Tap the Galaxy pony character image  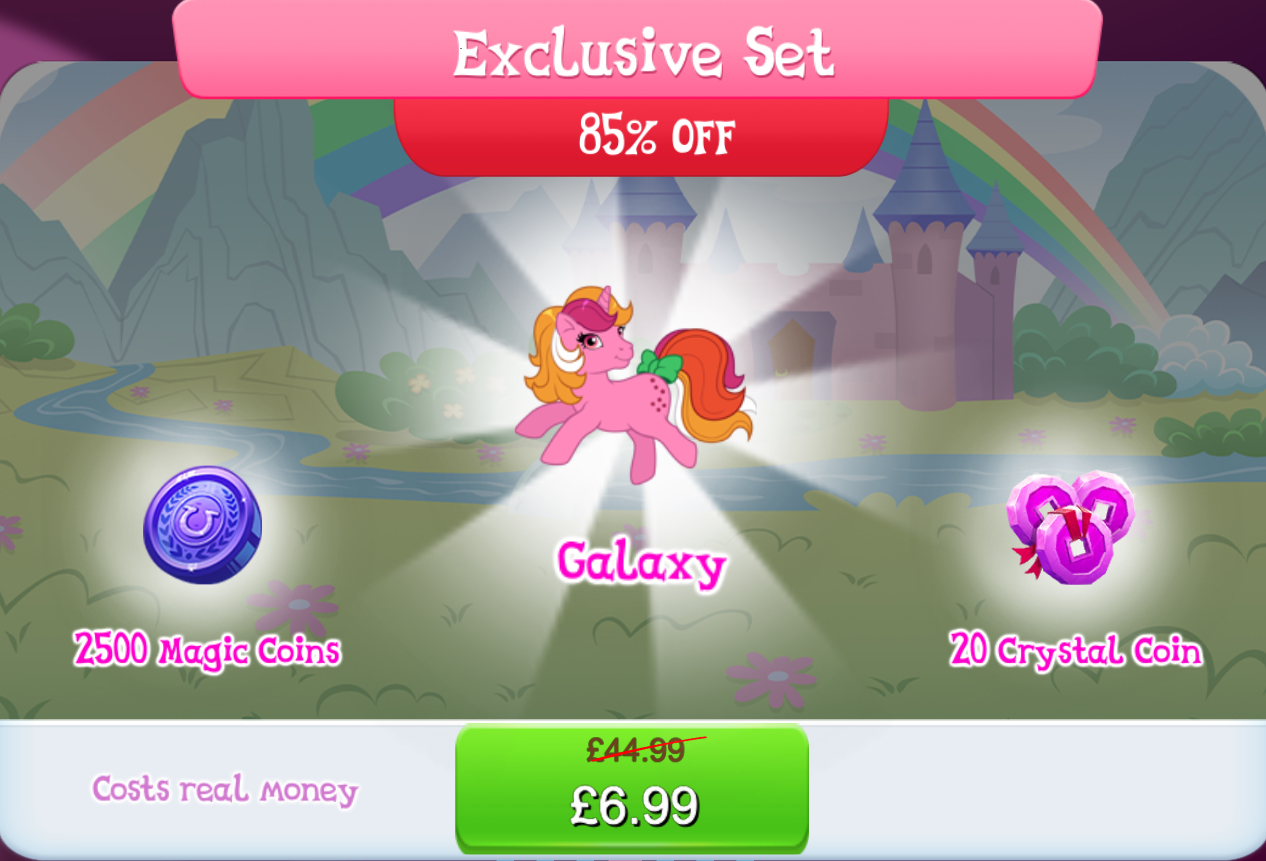tap(634, 378)
